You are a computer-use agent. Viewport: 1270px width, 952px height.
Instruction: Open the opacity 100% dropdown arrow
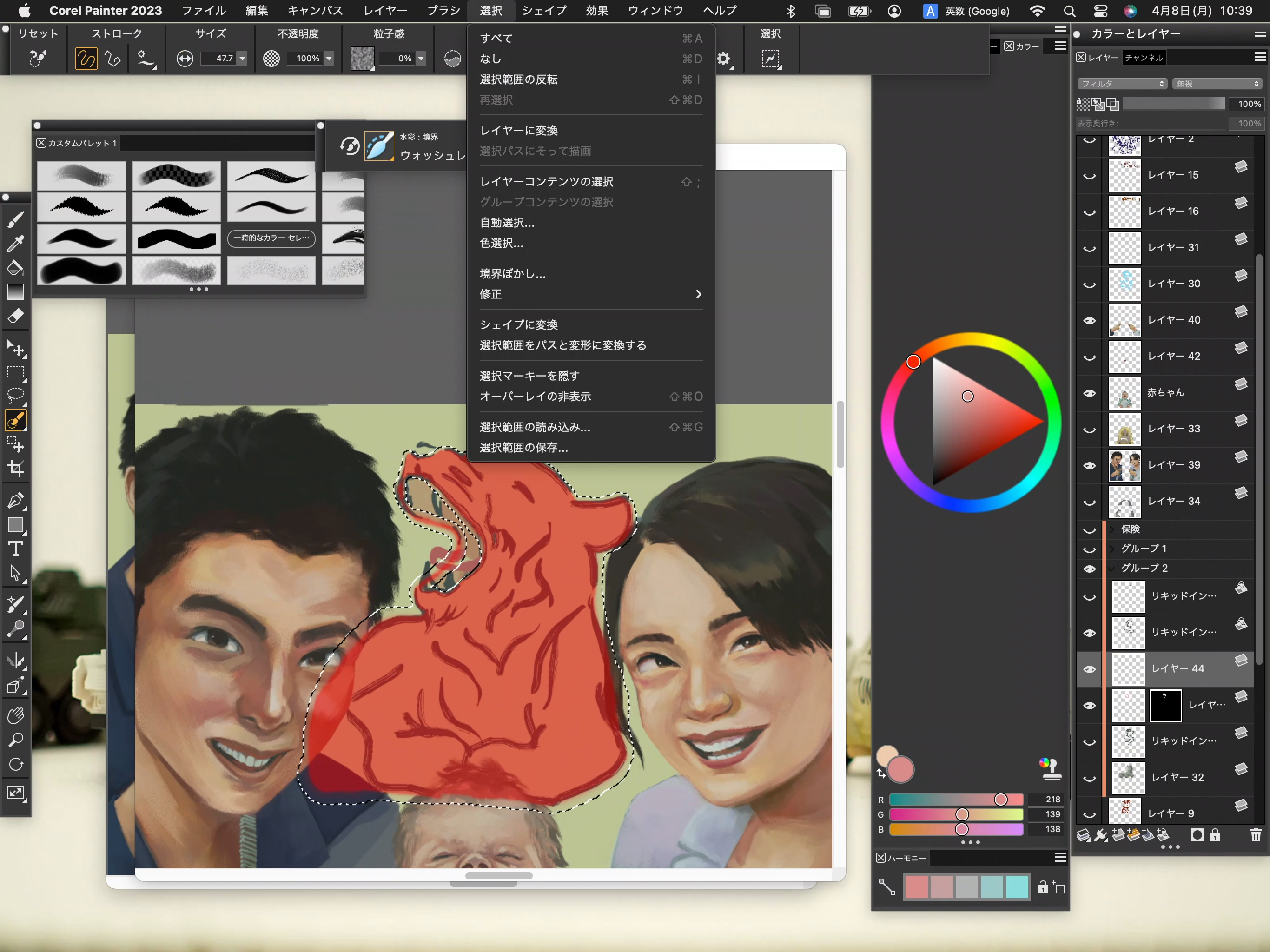pos(329,59)
